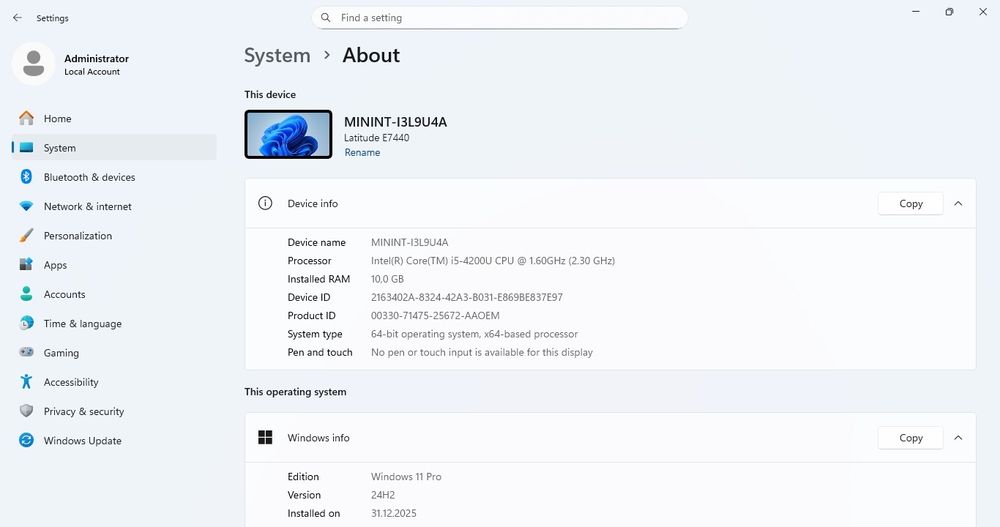Click the Rename link
Image resolution: width=1000 pixels, height=527 pixels.
(362, 152)
